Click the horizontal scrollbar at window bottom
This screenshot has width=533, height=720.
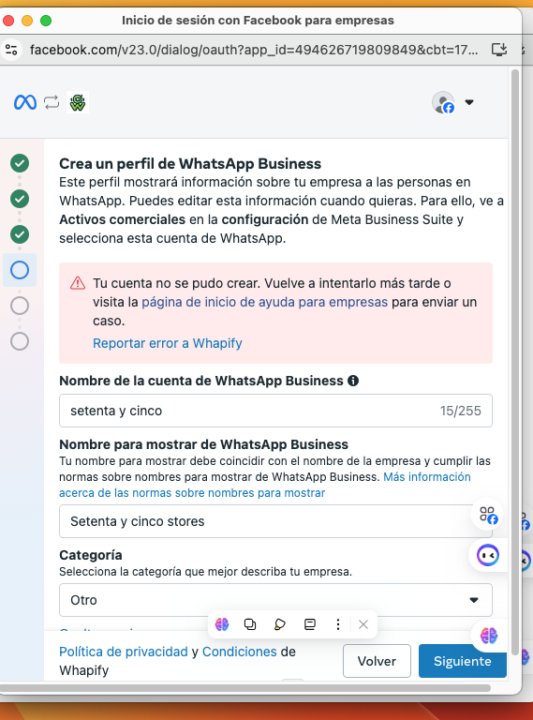246,688
